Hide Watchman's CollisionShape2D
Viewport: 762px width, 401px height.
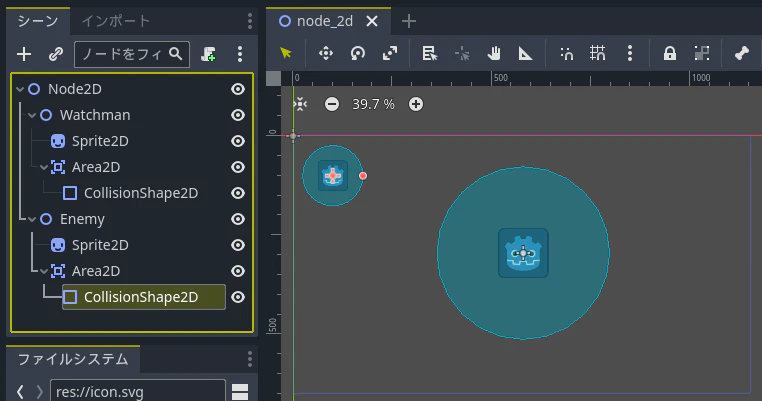coord(238,193)
